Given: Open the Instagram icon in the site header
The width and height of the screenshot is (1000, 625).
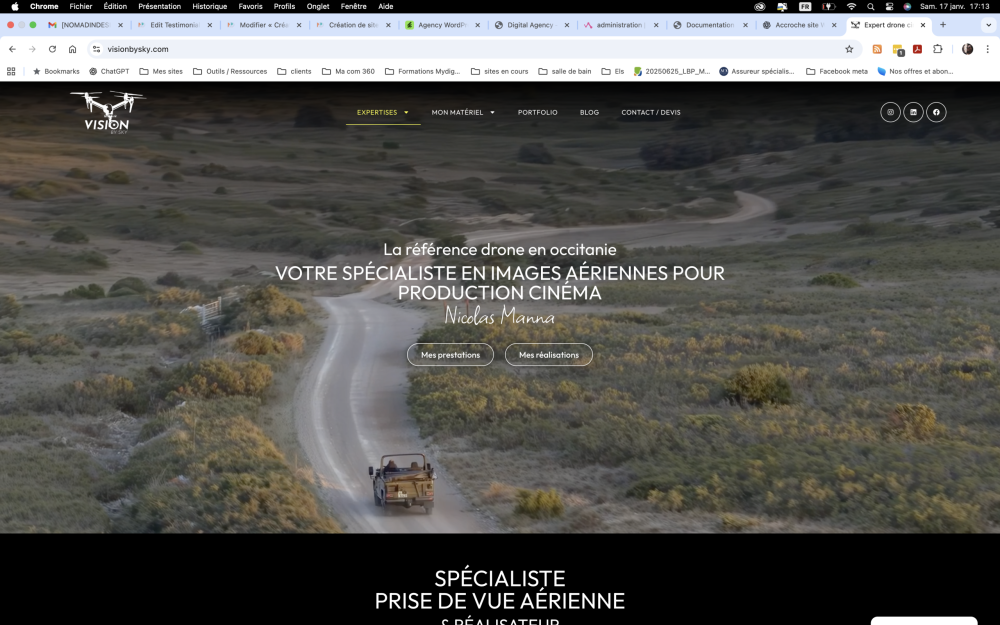Looking at the screenshot, I should point(890,112).
